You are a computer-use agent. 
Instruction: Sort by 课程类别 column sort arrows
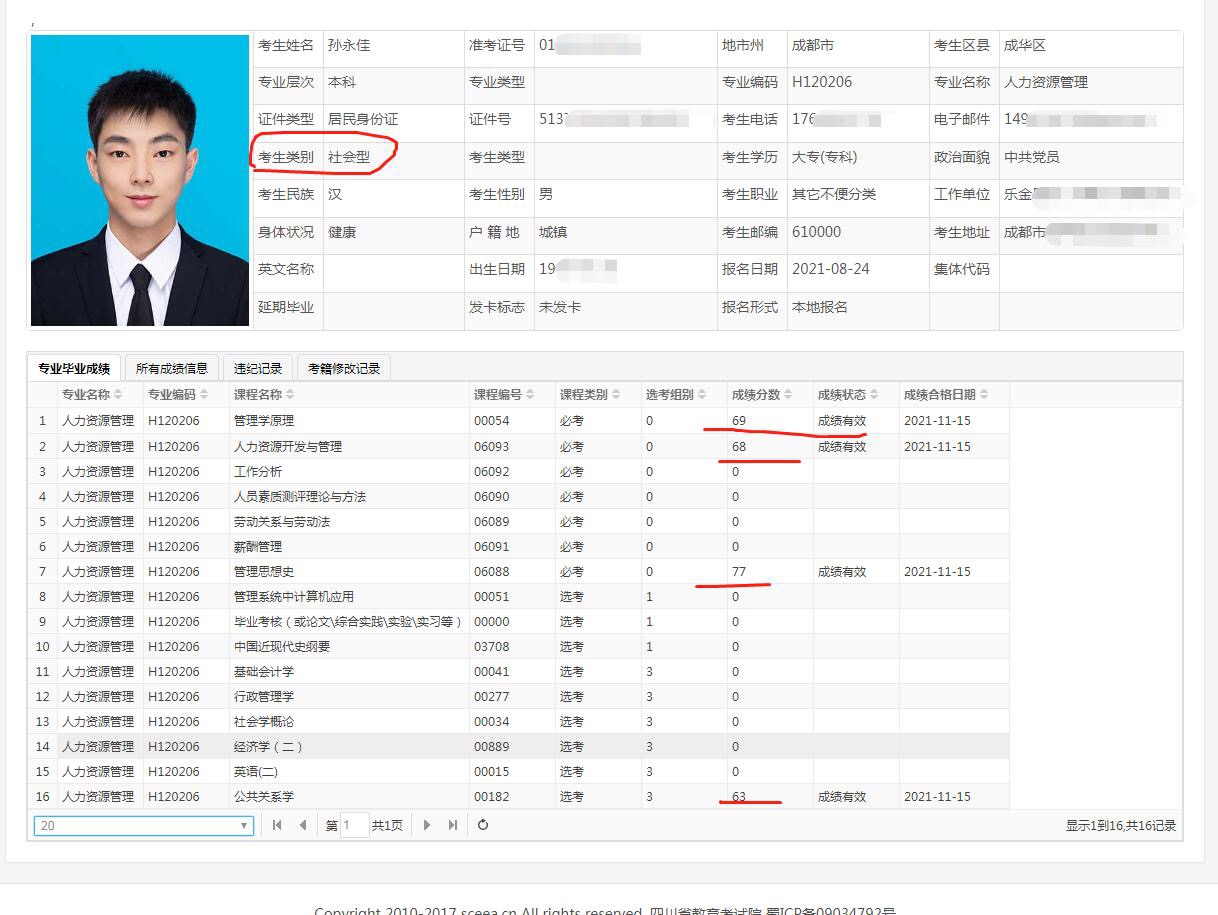[617, 395]
